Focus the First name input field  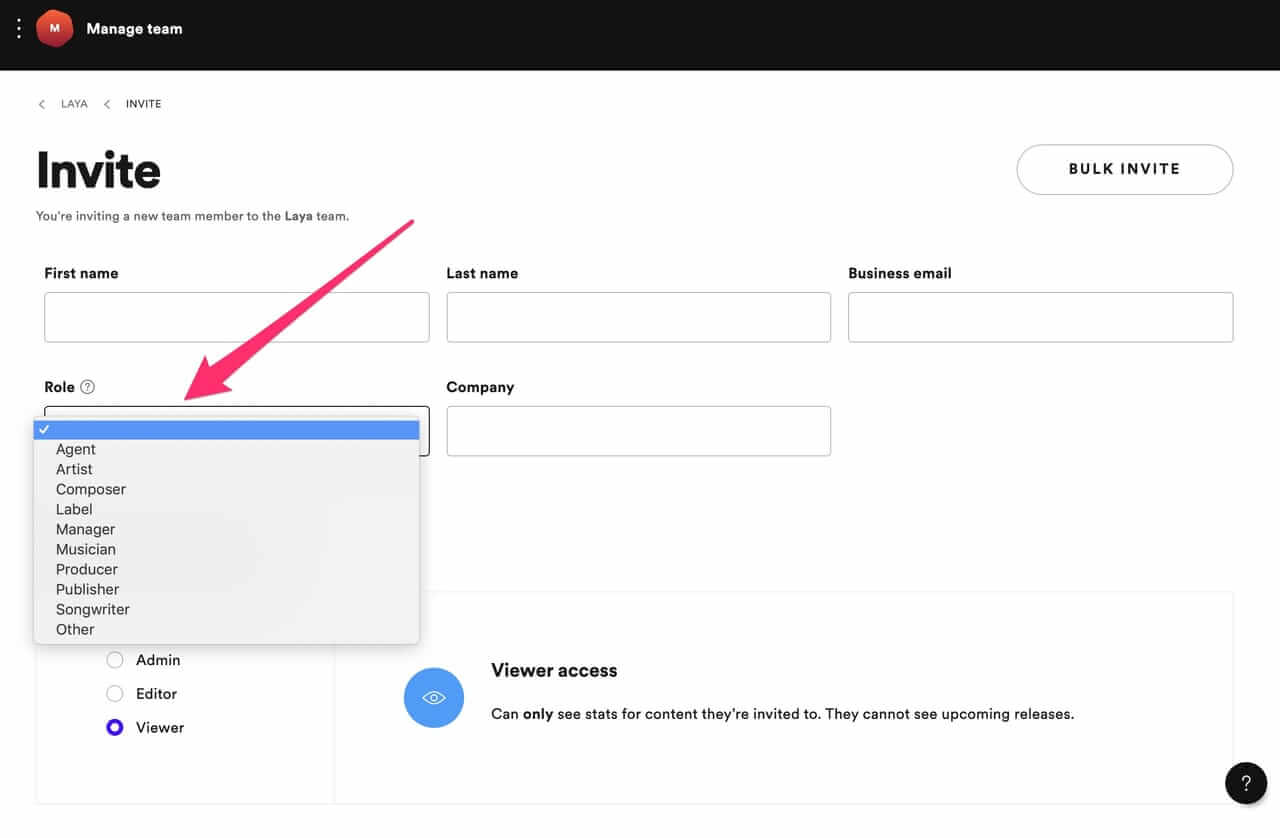coord(237,317)
